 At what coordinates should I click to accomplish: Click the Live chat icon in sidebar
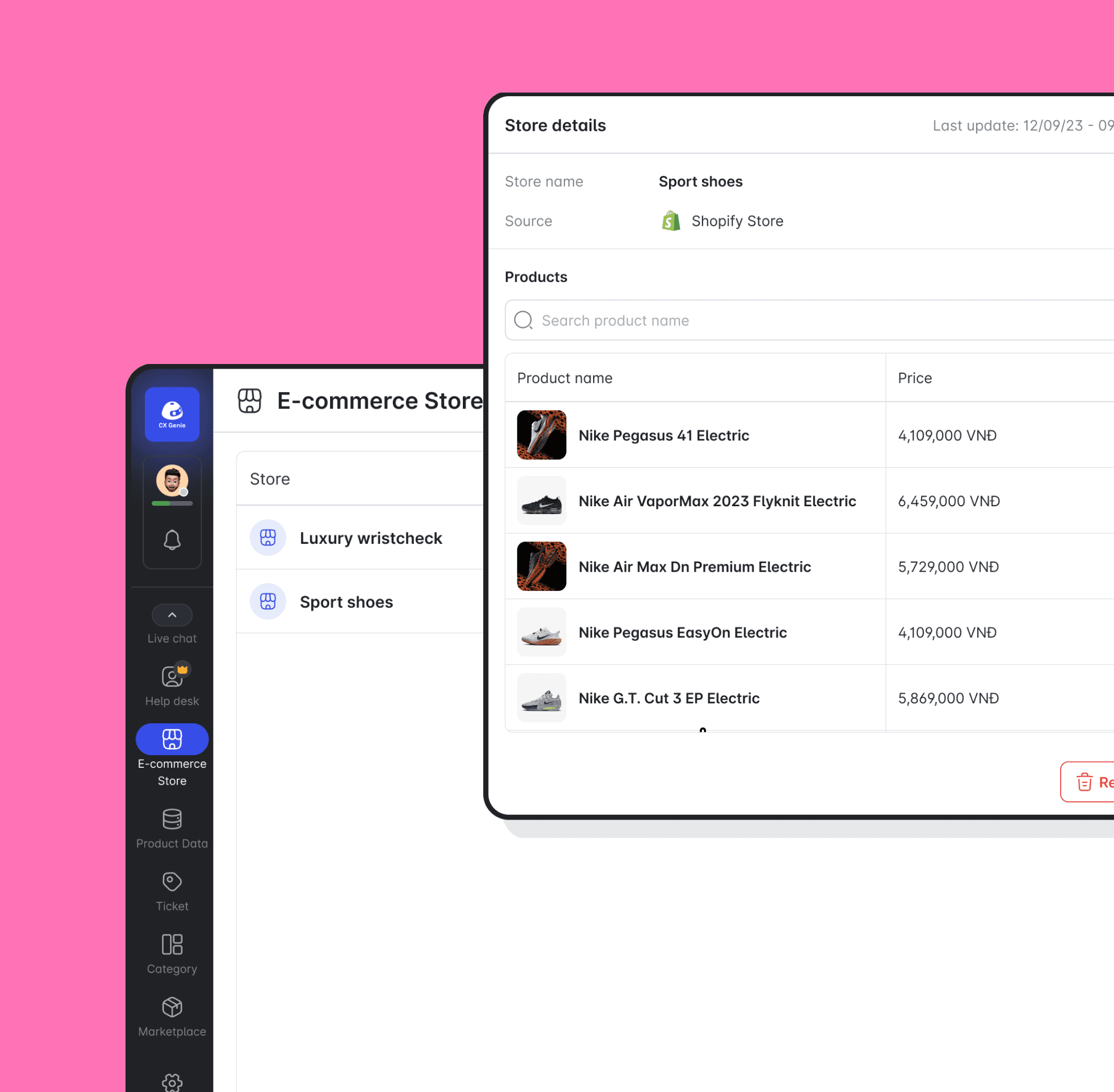[171, 614]
